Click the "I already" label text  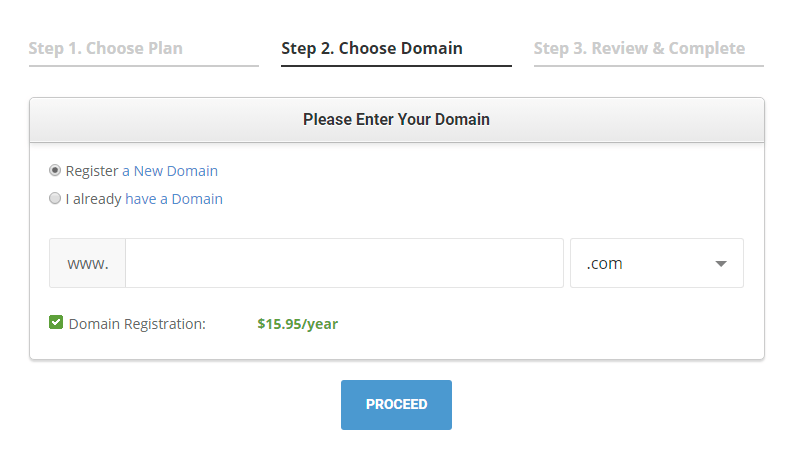point(94,199)
